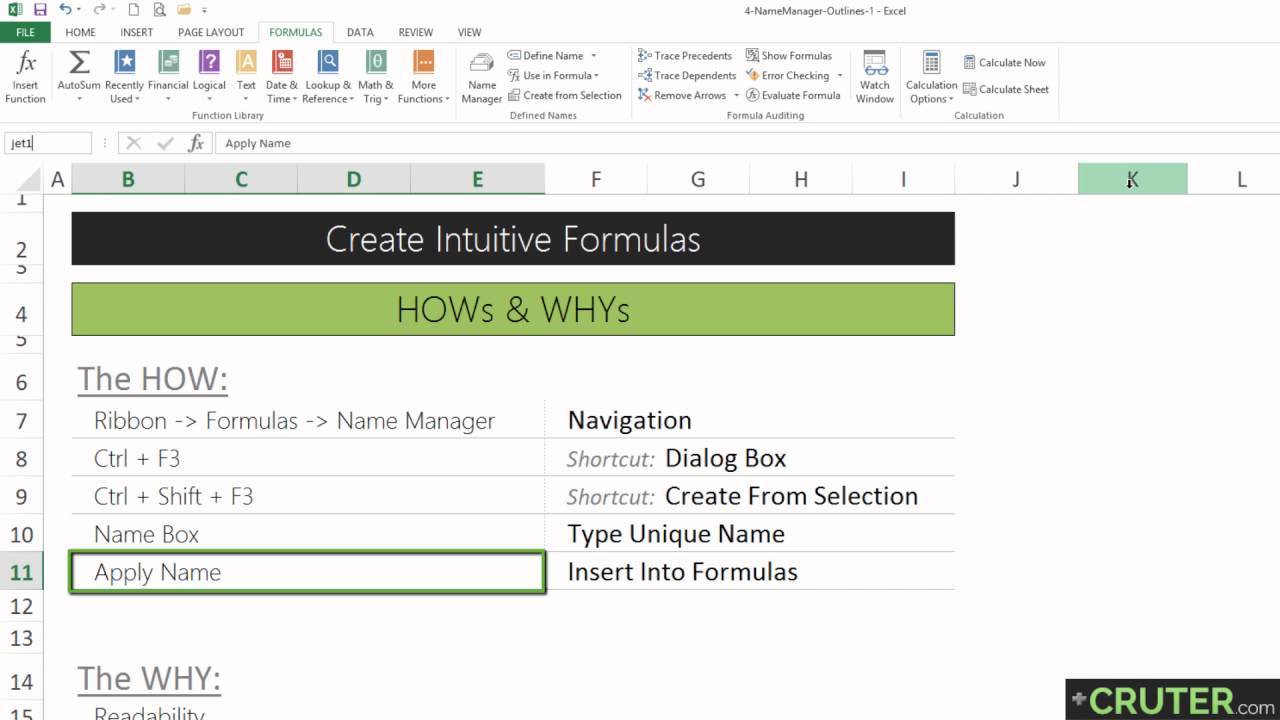Click Error Checking
This screenshot has height=720, width=1280.
pyautogui.click(x=787, y=76)
